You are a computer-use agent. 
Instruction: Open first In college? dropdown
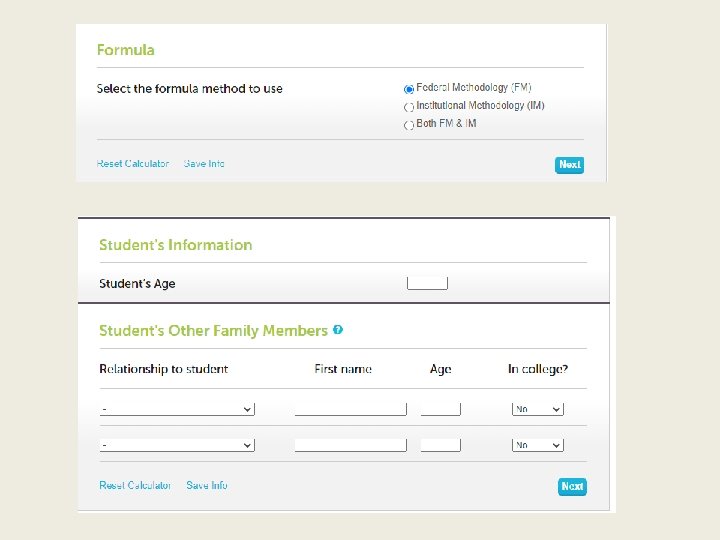point(538,409)
